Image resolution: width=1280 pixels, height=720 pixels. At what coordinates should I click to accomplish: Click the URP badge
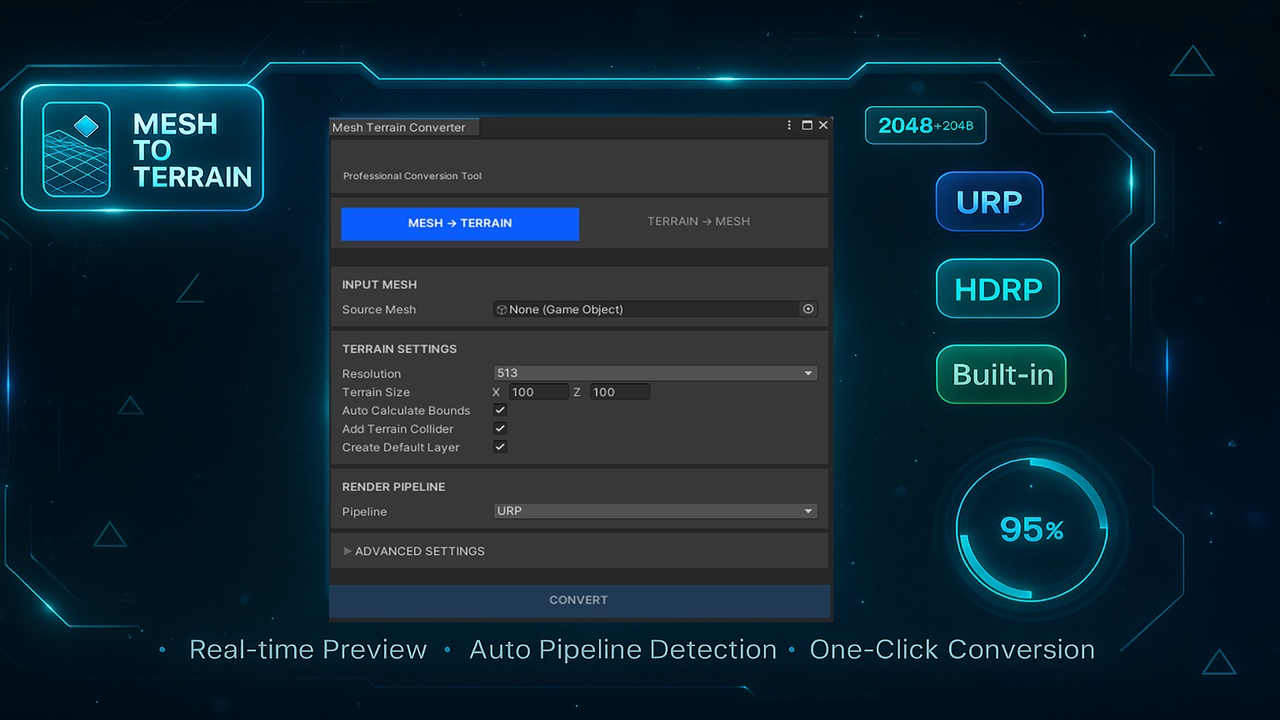(x=989, y=201)
